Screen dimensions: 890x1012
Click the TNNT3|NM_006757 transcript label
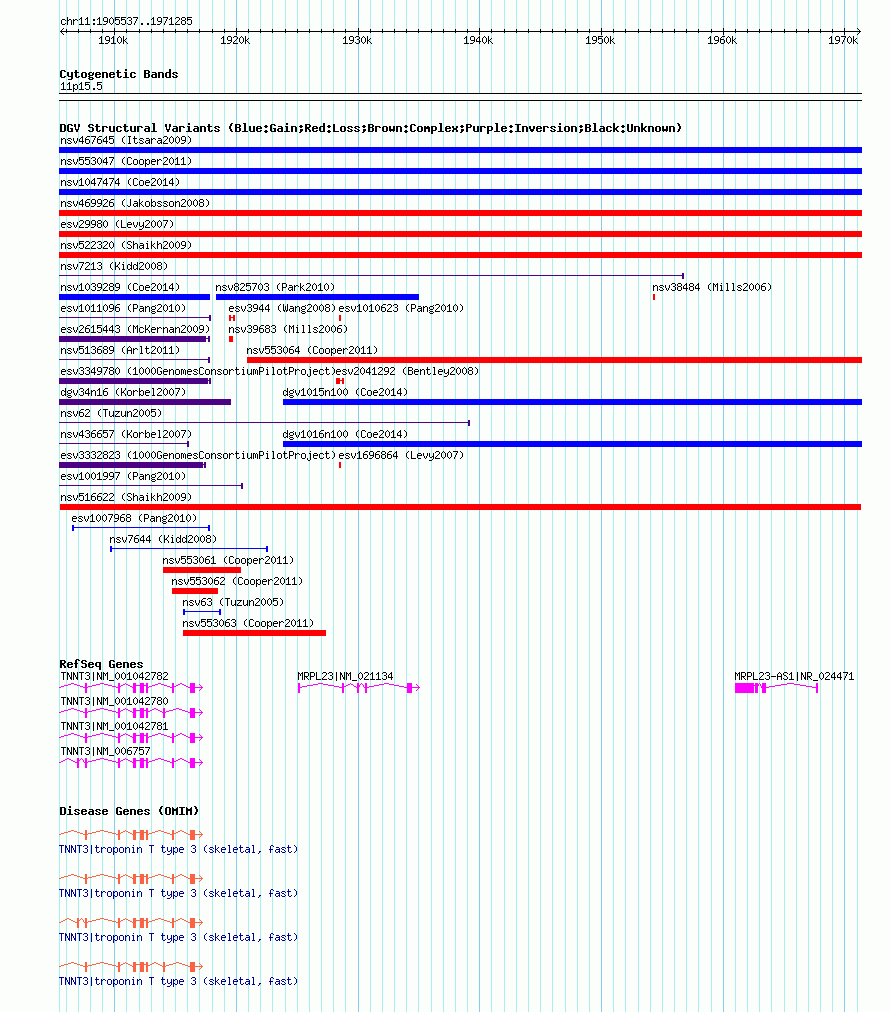point(105,752)
